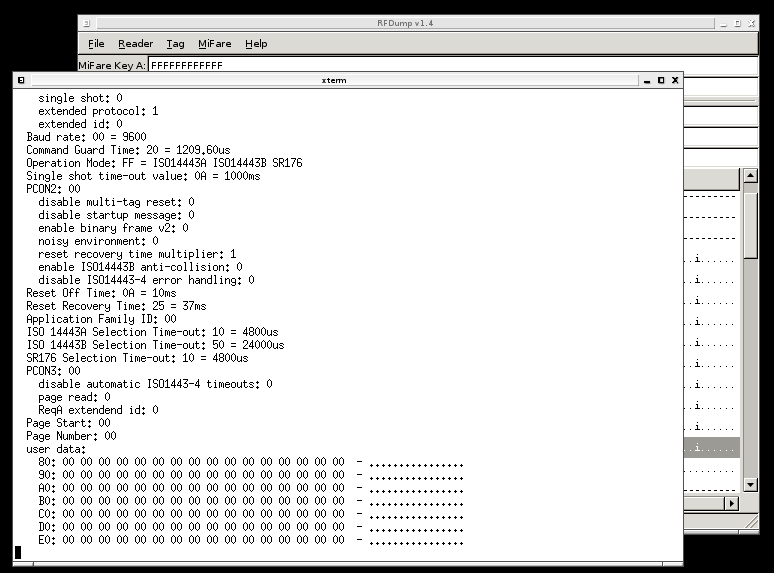
Task: Click the xterm title bar
Action: 334,80
